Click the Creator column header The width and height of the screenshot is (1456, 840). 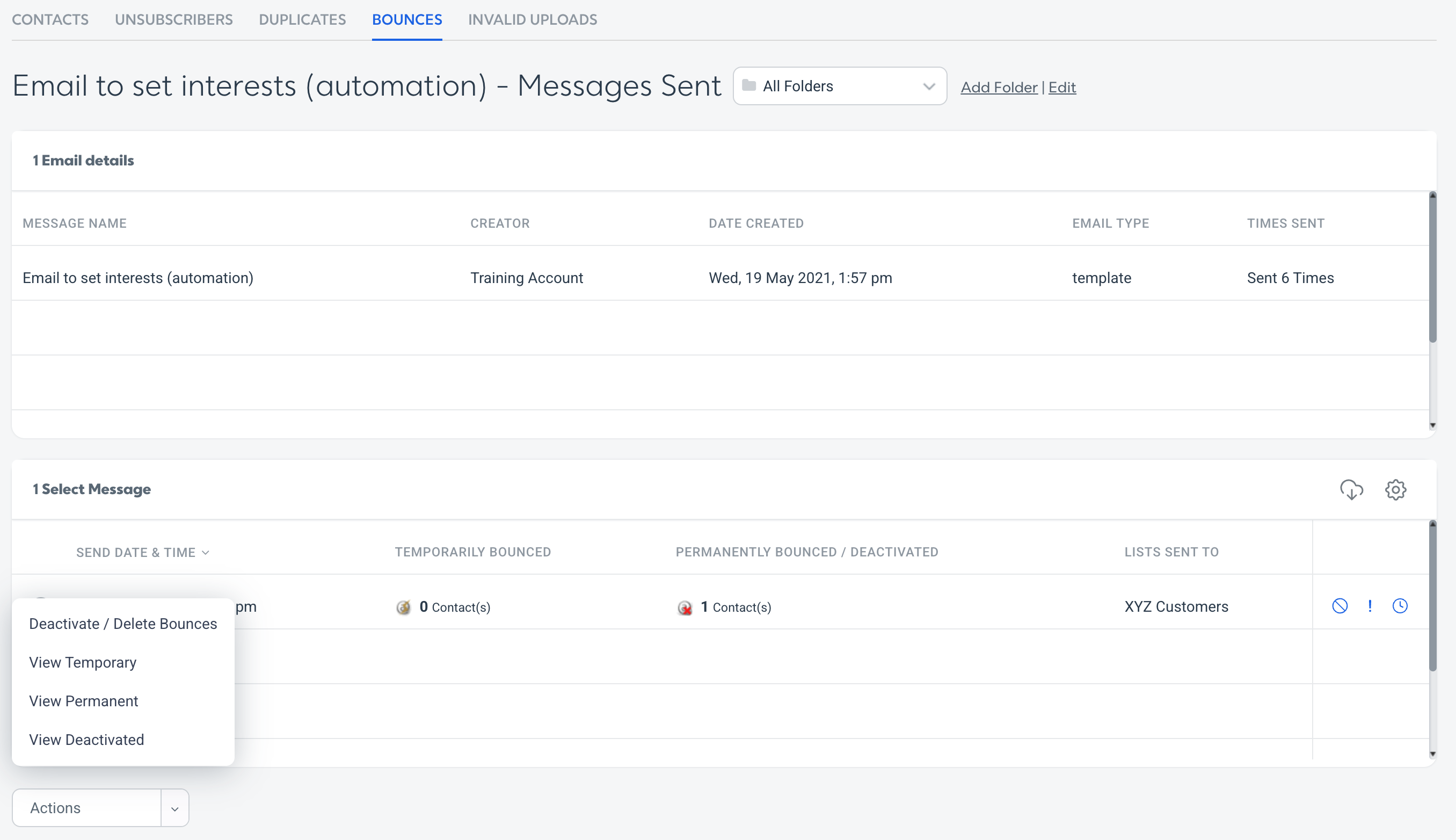tap(500, 224)
